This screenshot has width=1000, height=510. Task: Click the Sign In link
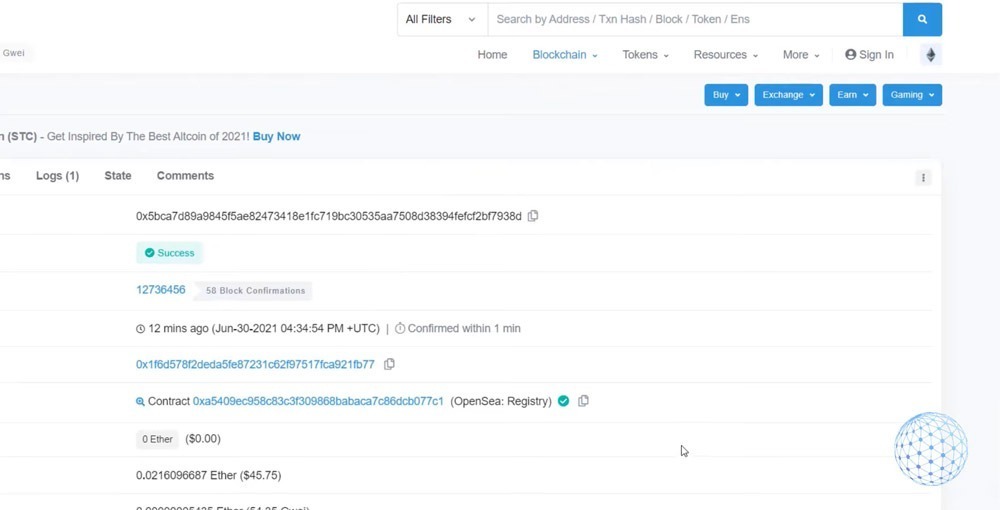pyautogui.click(x=869, y=55)
